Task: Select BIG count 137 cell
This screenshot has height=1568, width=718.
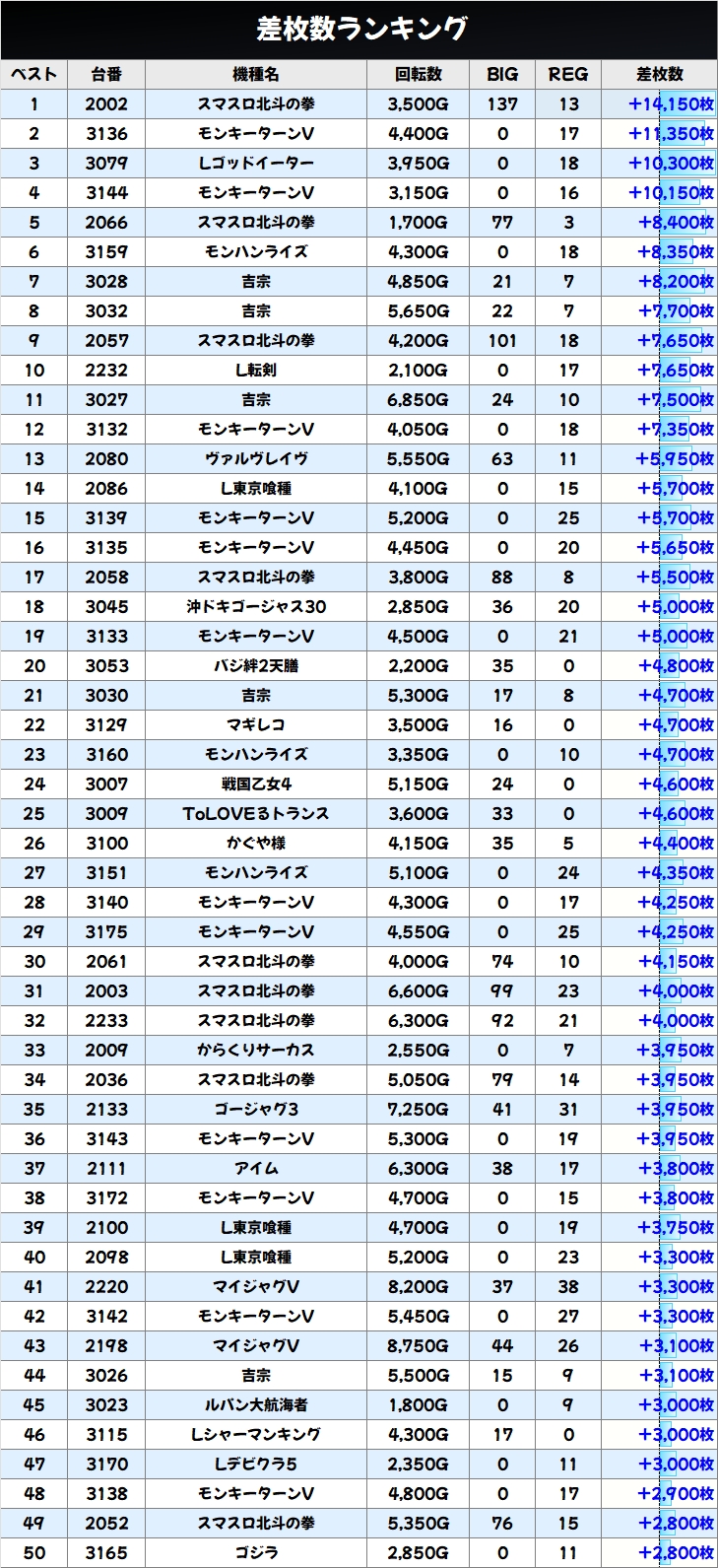Action: 502,104
